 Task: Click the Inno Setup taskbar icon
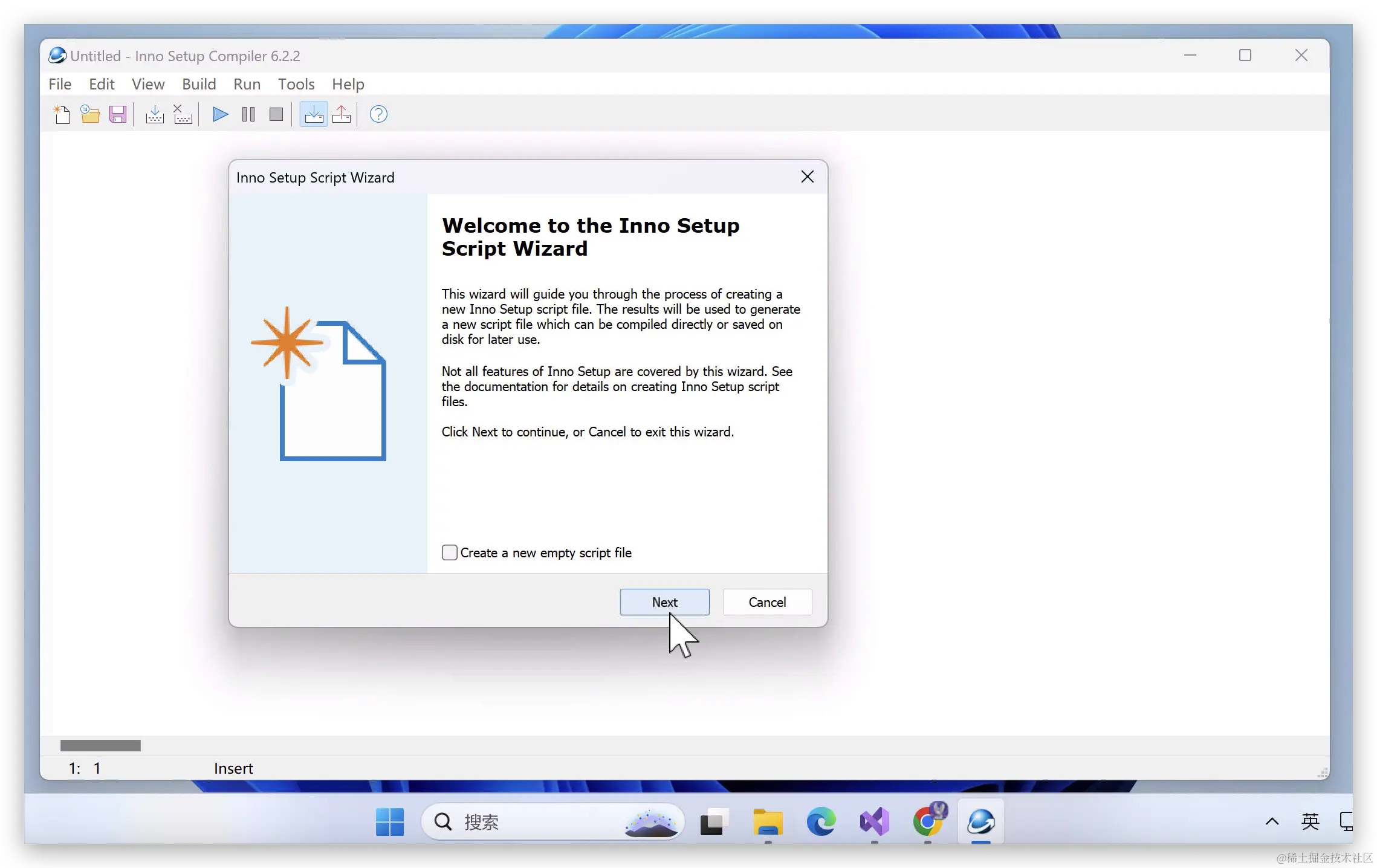tap(980, 822)
